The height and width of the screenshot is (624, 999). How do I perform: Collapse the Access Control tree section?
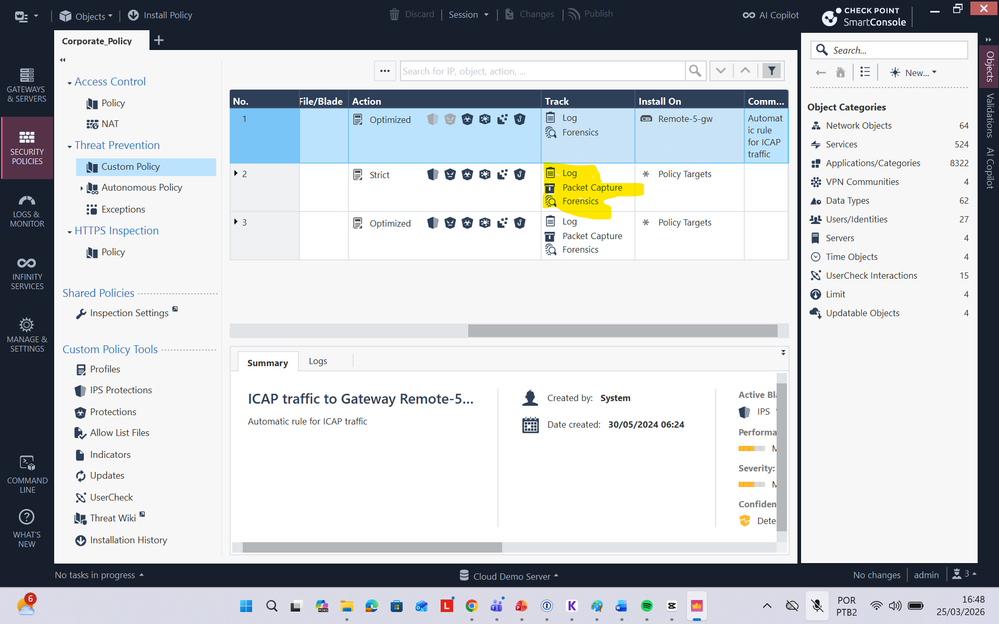[69, 83]
